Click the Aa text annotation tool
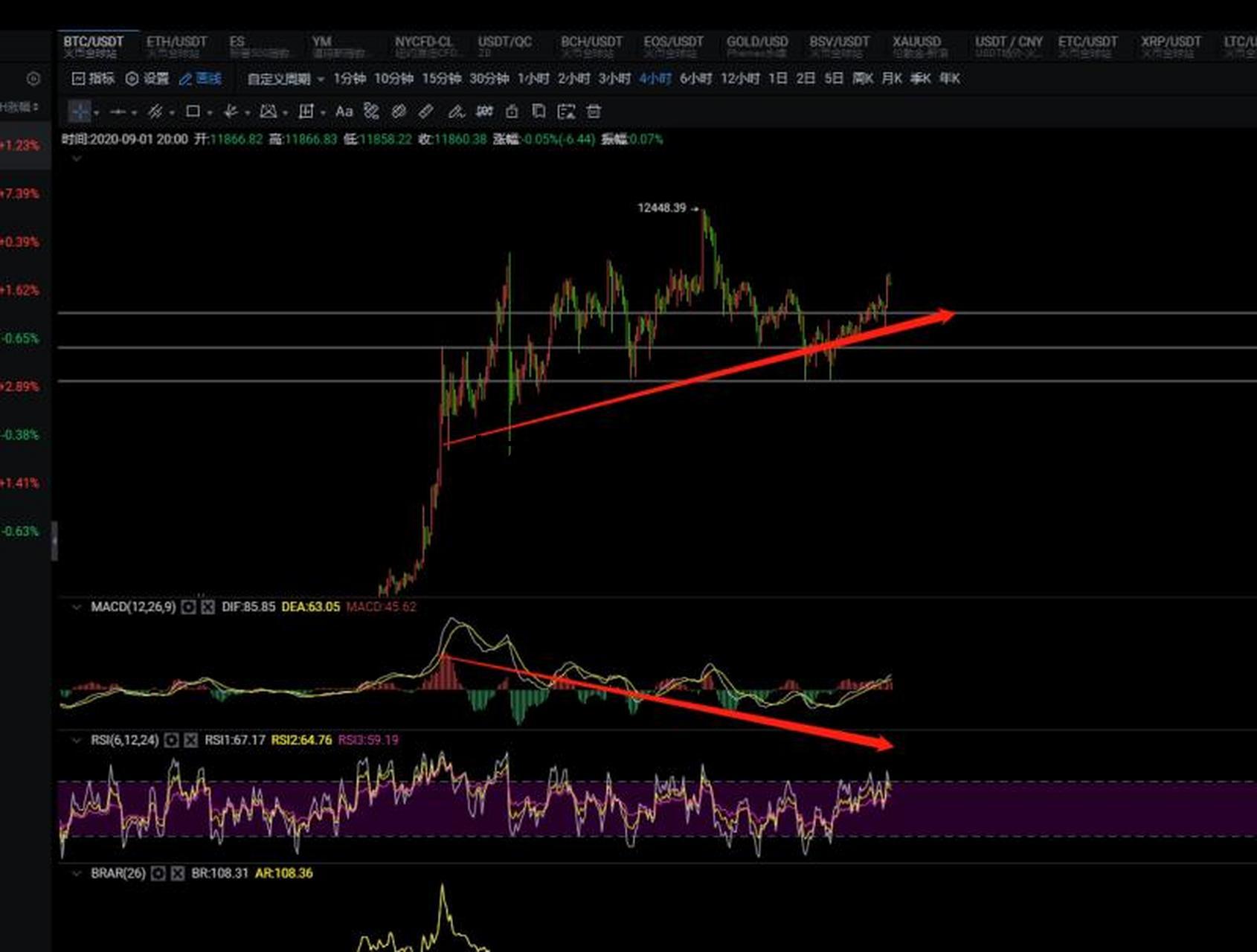 (344, 112)
